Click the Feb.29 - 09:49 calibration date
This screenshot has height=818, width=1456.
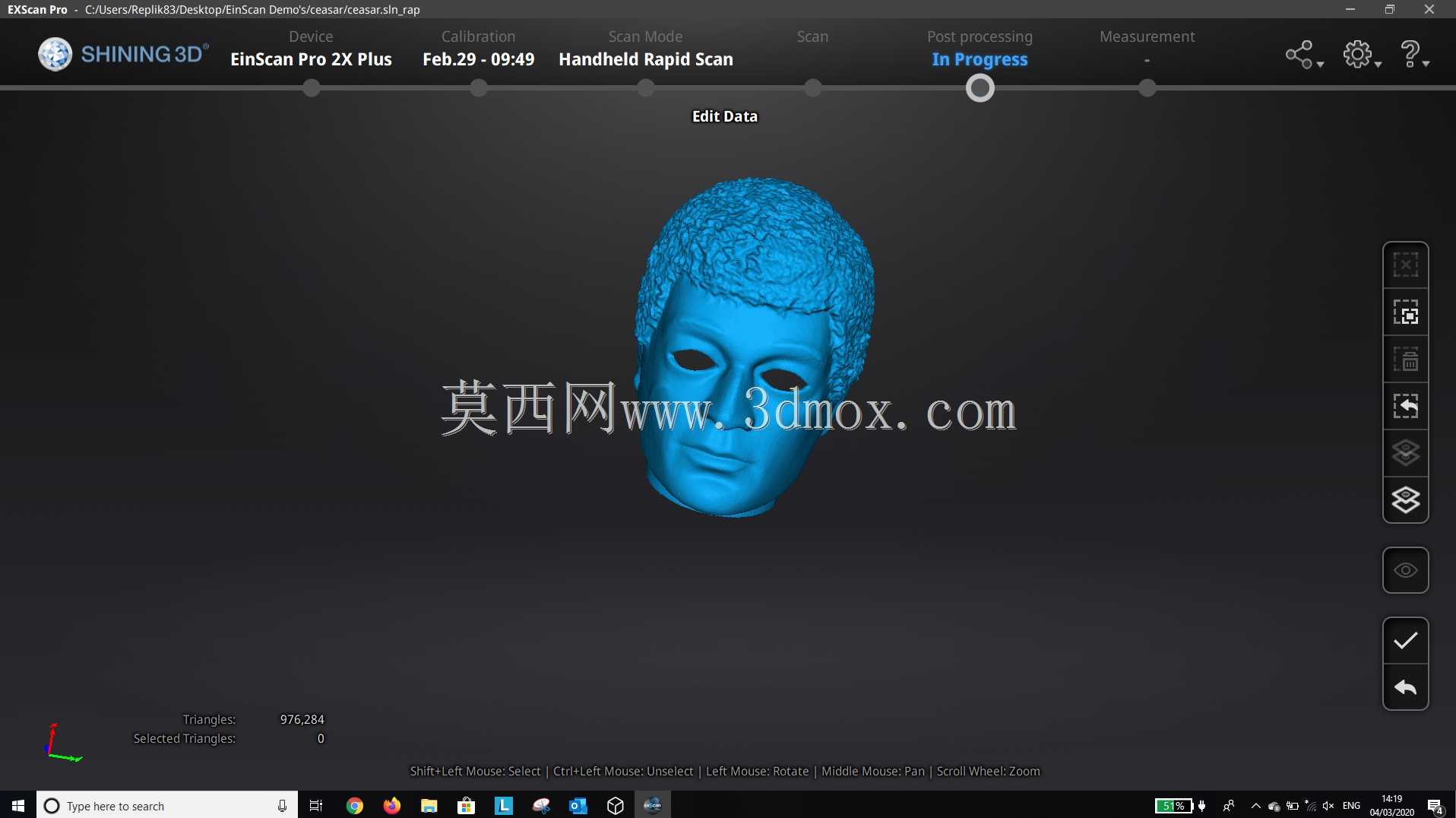click(478, 59)
